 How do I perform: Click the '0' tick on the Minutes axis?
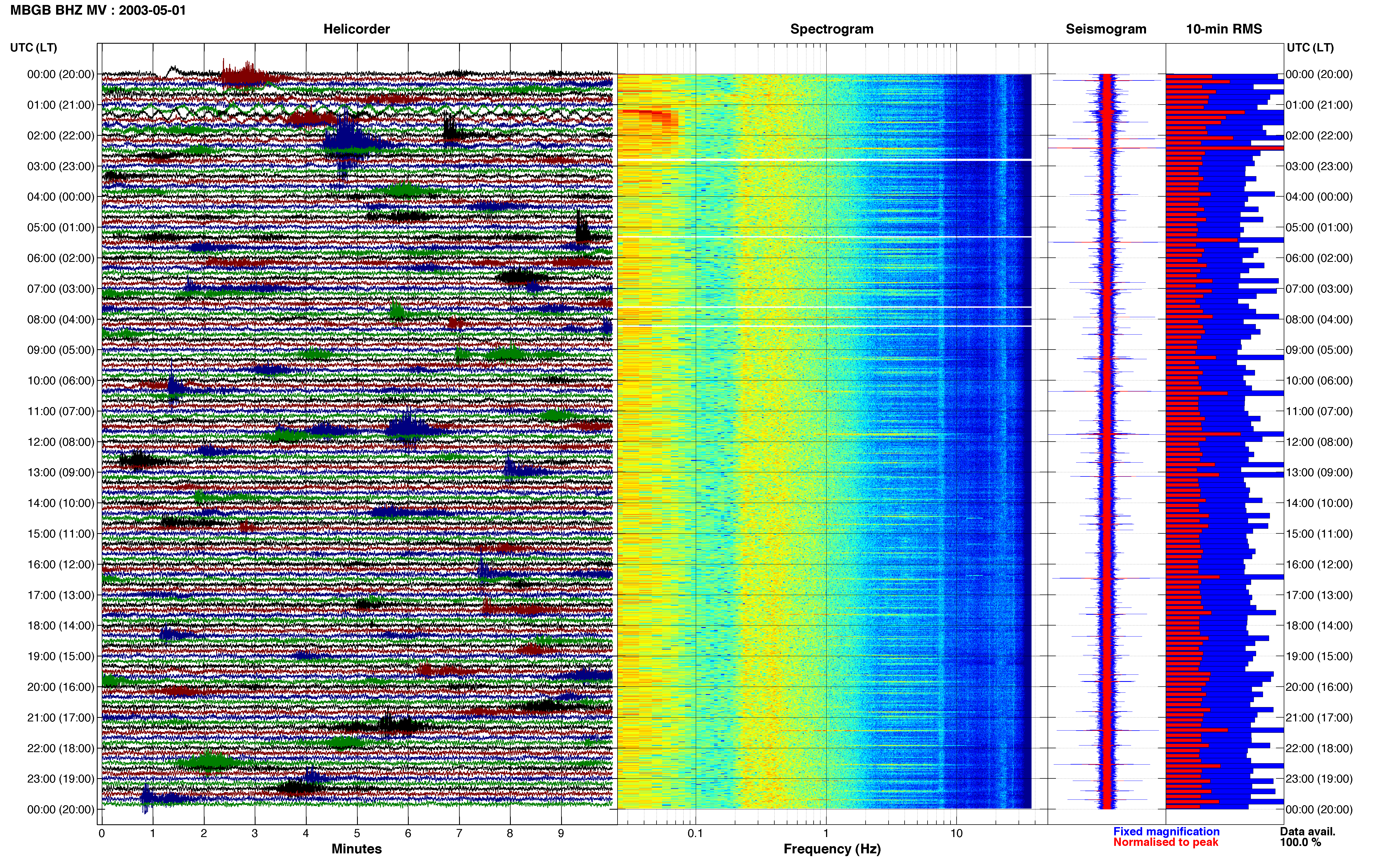(x=101, y=833)
